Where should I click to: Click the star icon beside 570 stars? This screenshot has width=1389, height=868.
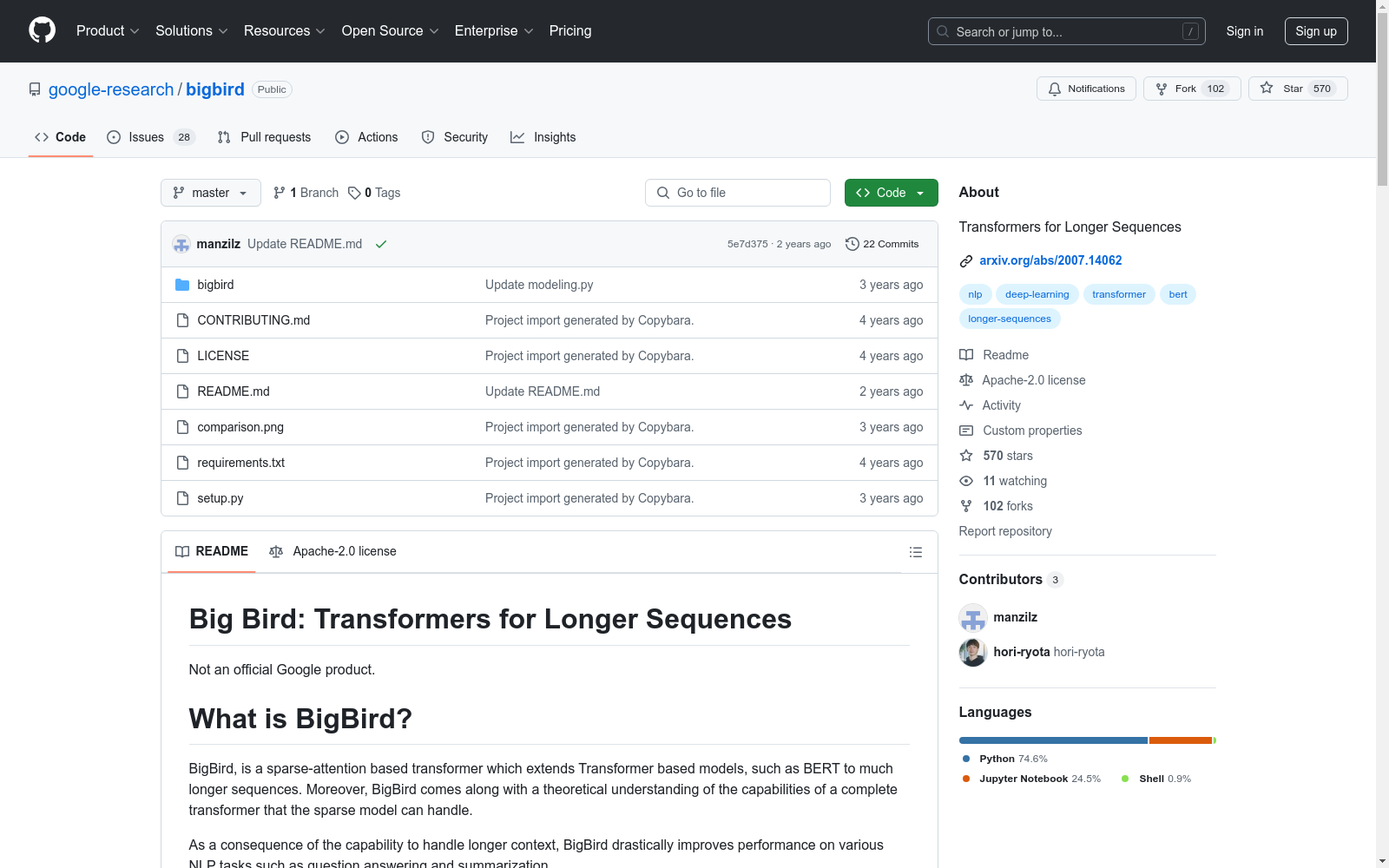pyautogui.click(x=966, y=456)
